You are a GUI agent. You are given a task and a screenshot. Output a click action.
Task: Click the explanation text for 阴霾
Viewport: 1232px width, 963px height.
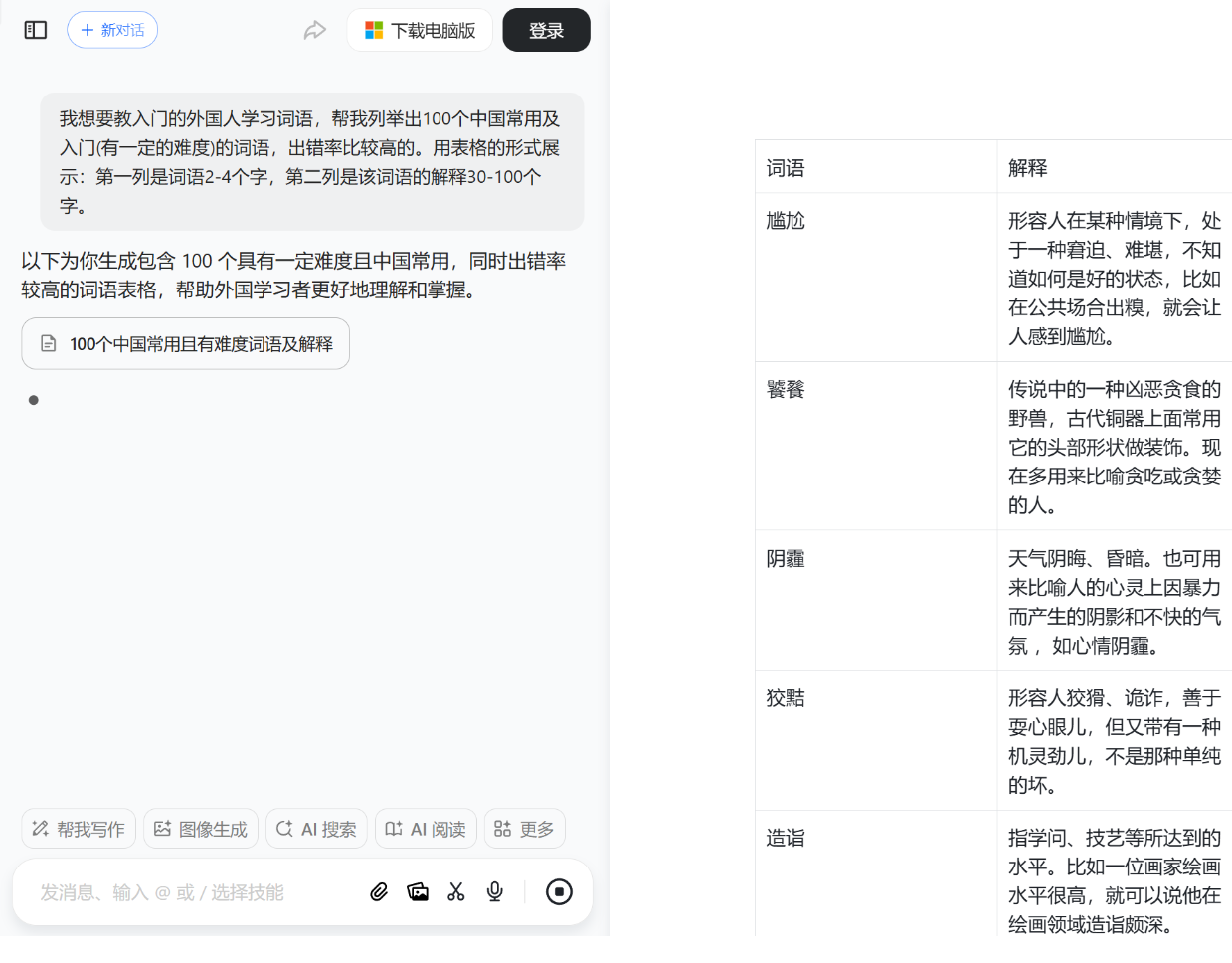pyautogui.click(x=1115, y=602)
